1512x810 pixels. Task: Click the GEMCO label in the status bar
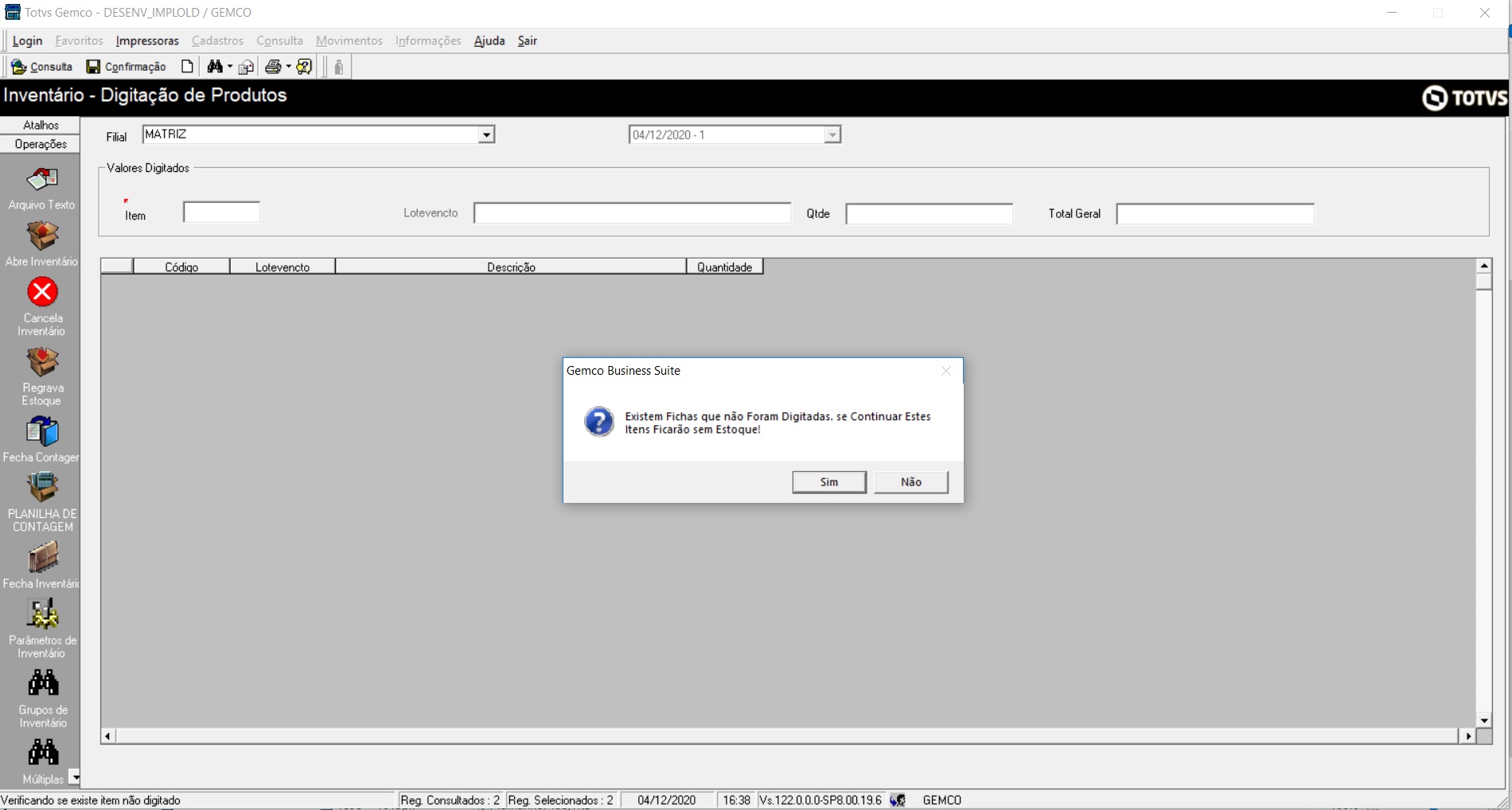tap(942, 800)
